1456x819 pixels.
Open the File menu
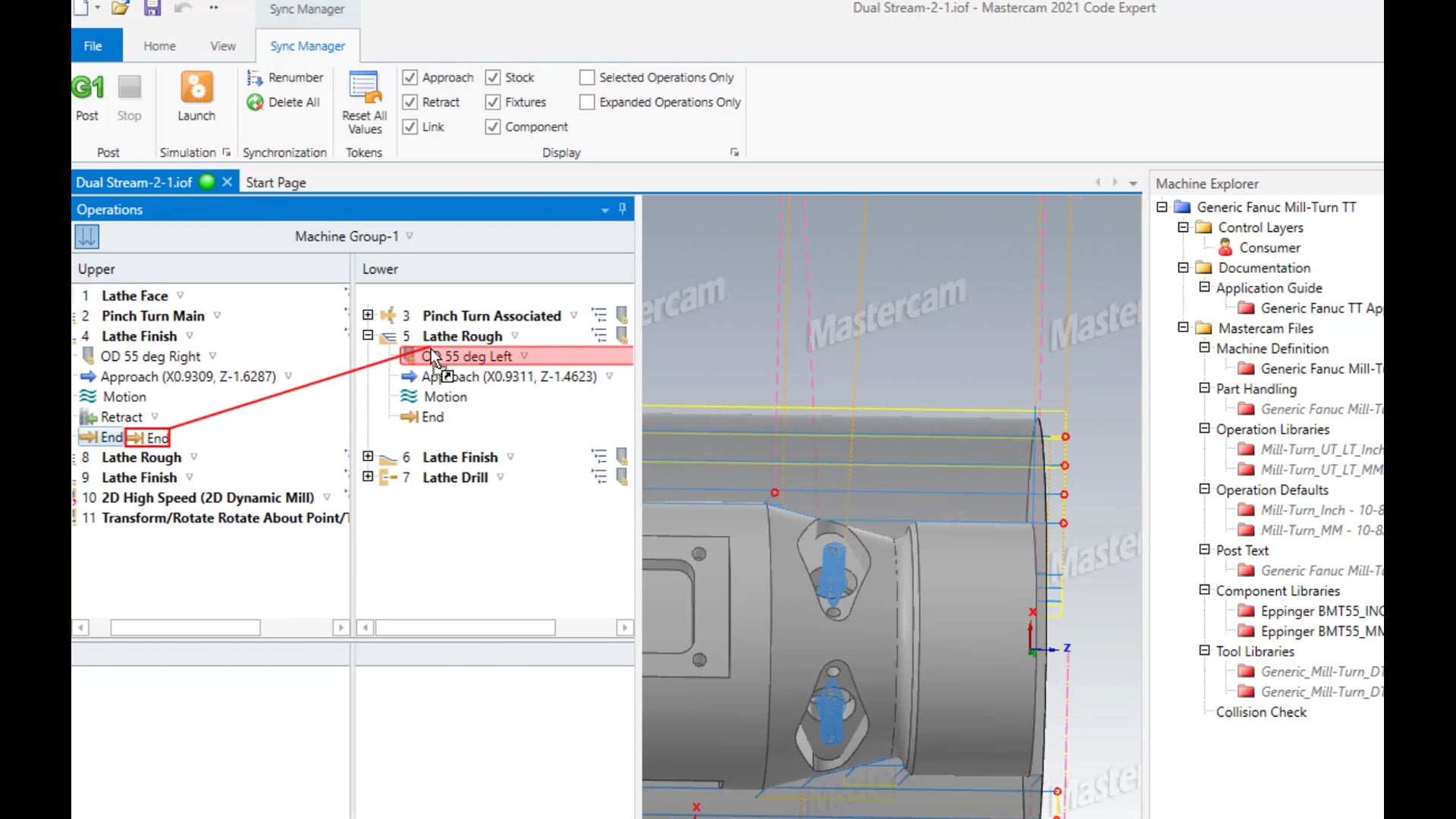pos(93,45)
